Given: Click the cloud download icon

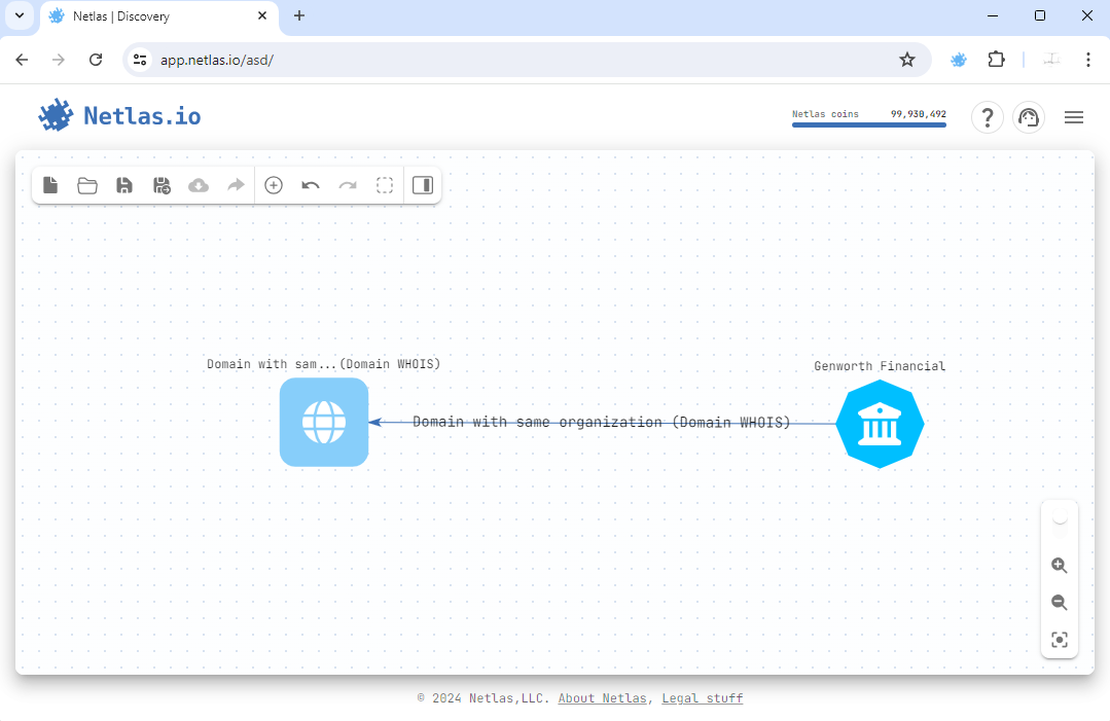Looking at the screenshot, I should pos(198,185).
